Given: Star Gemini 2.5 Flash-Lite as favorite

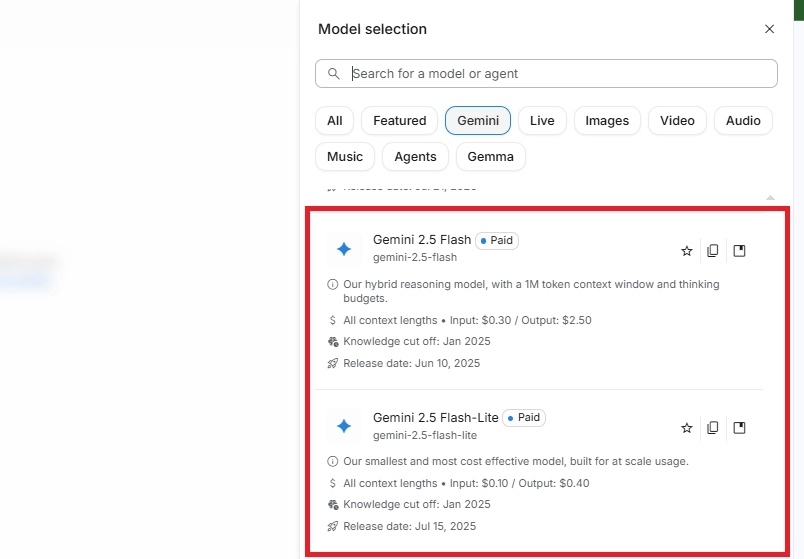Looking at the screenshot, I should (x=687, y=428).
